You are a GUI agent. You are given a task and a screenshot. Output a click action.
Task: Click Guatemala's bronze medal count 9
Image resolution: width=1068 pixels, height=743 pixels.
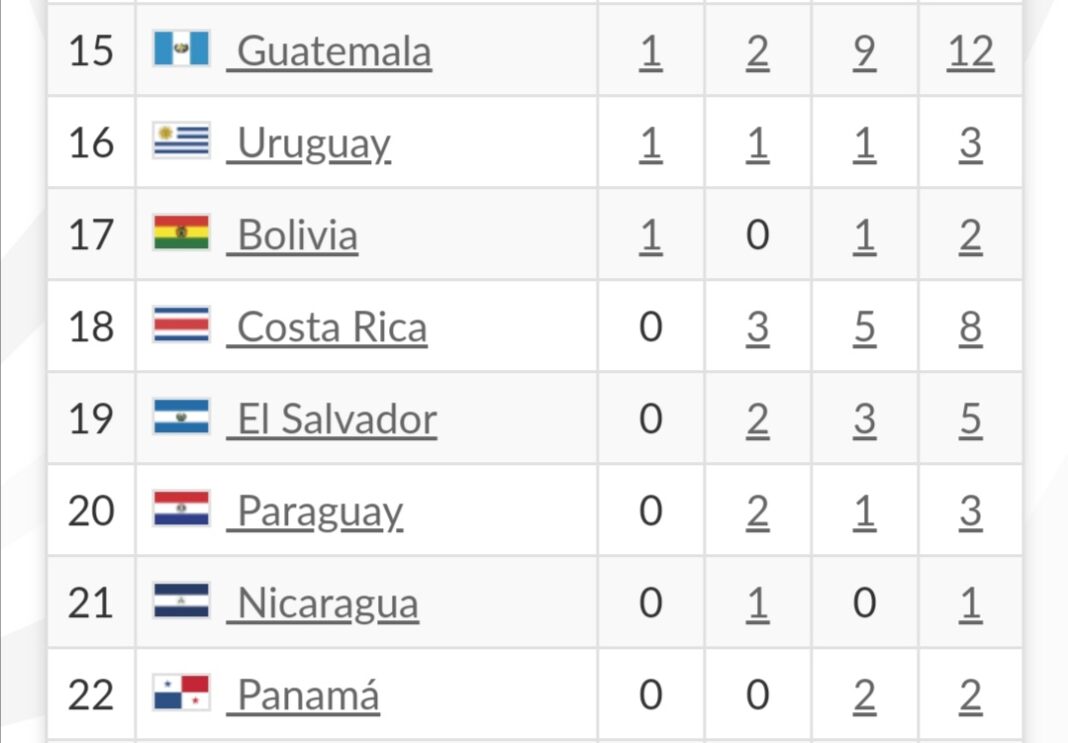pyautogui.click(x=864, y=52)
